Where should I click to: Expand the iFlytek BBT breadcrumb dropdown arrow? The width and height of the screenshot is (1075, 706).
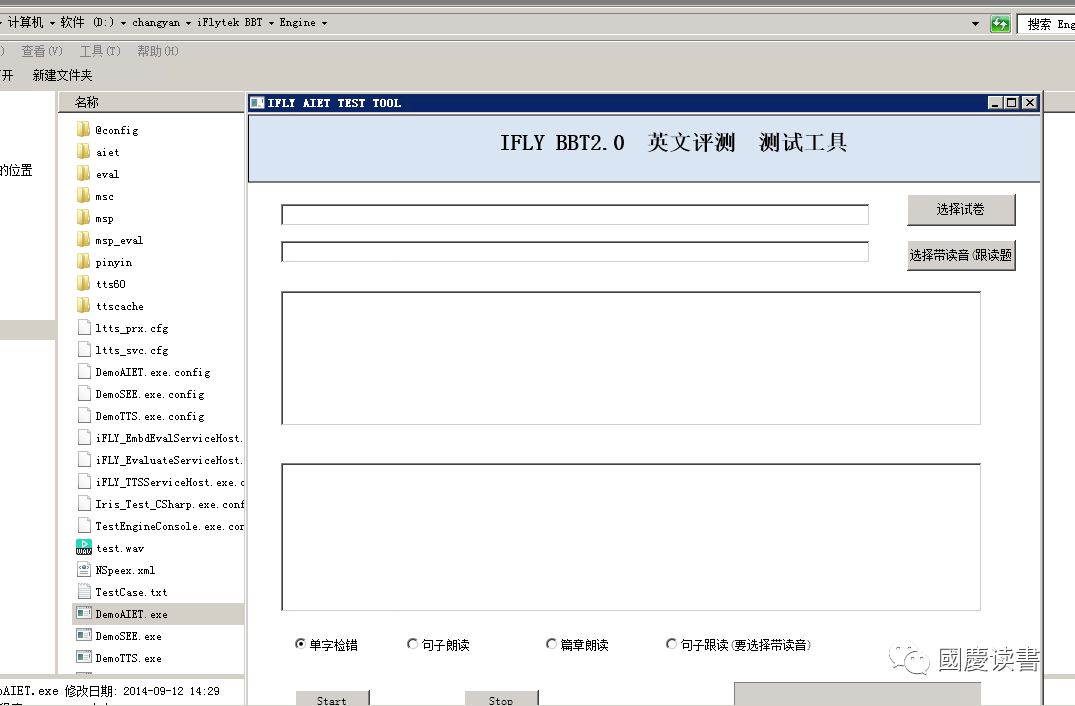tap(271, 23)
